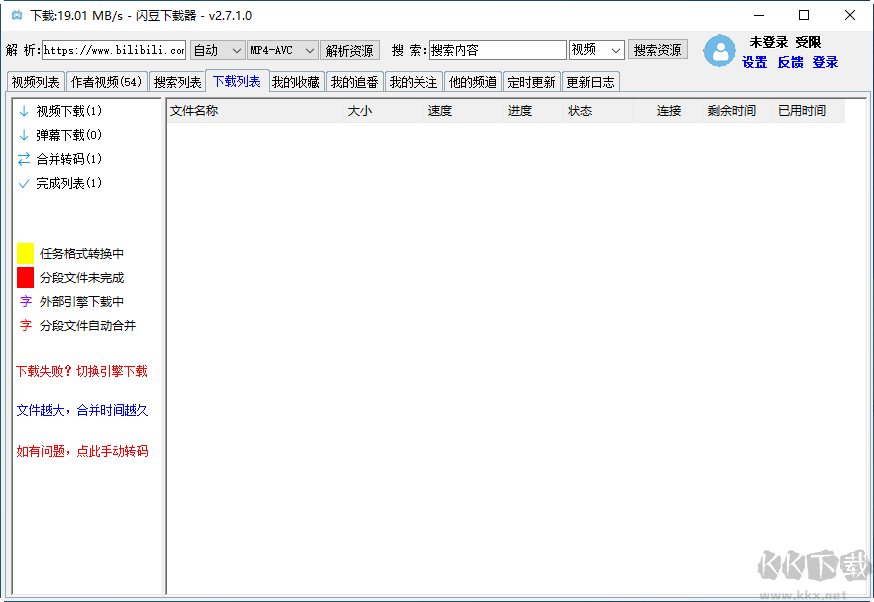Image resolution: width=874 pixels, height=602 pixels.
Task: Switch to the 我的追番 tab
Action: pos(355,82)
